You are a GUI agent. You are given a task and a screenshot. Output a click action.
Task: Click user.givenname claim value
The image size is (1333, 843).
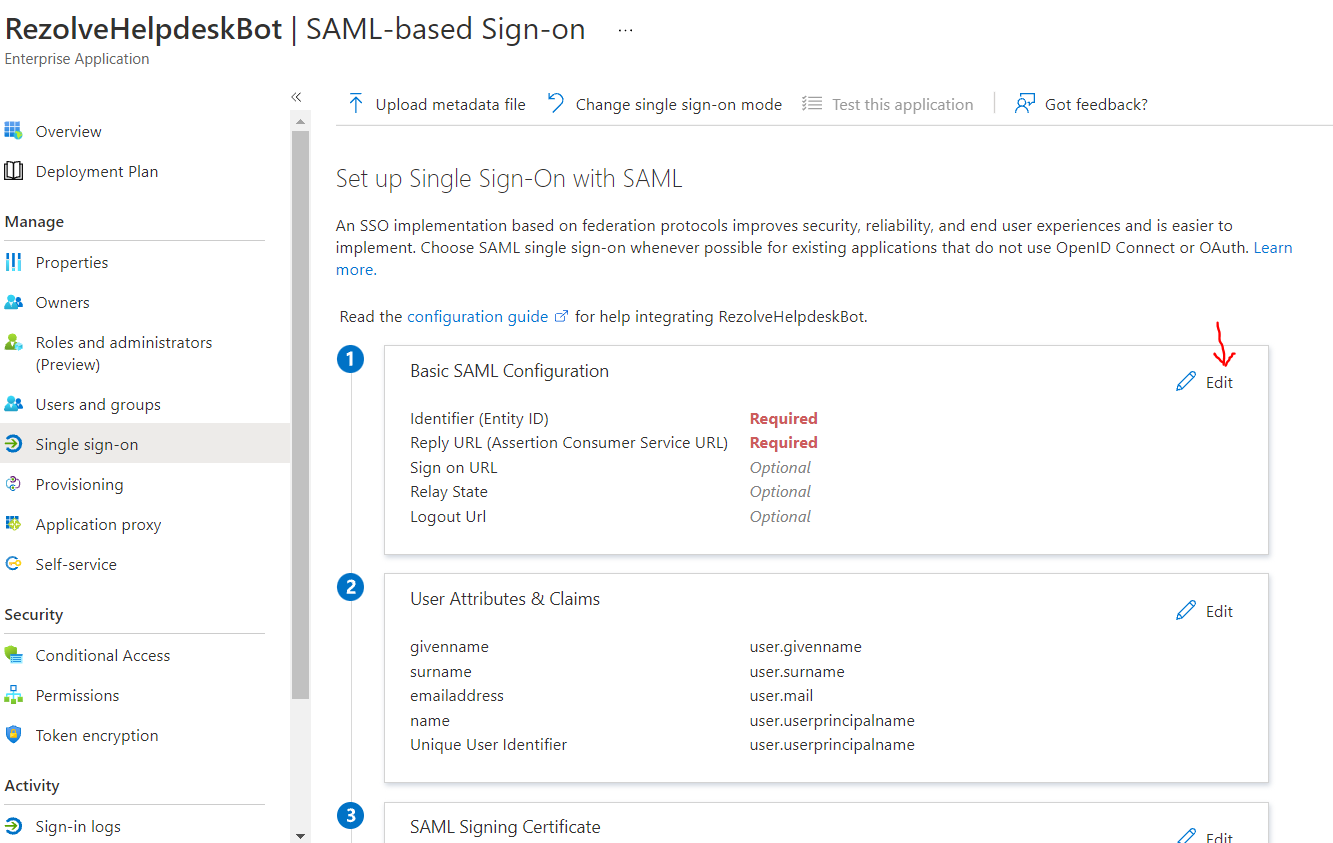pyautogui.click(x=806, y=646)
